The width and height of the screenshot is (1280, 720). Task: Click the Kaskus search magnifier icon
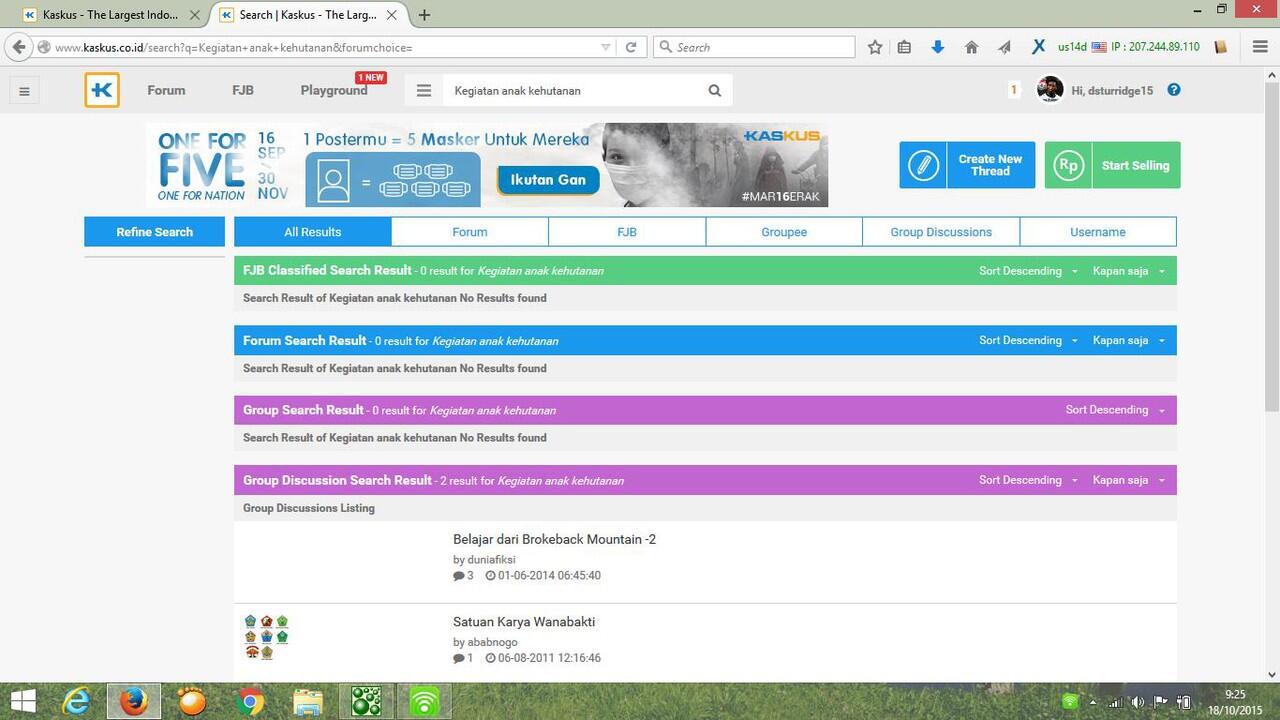(715, 90)
